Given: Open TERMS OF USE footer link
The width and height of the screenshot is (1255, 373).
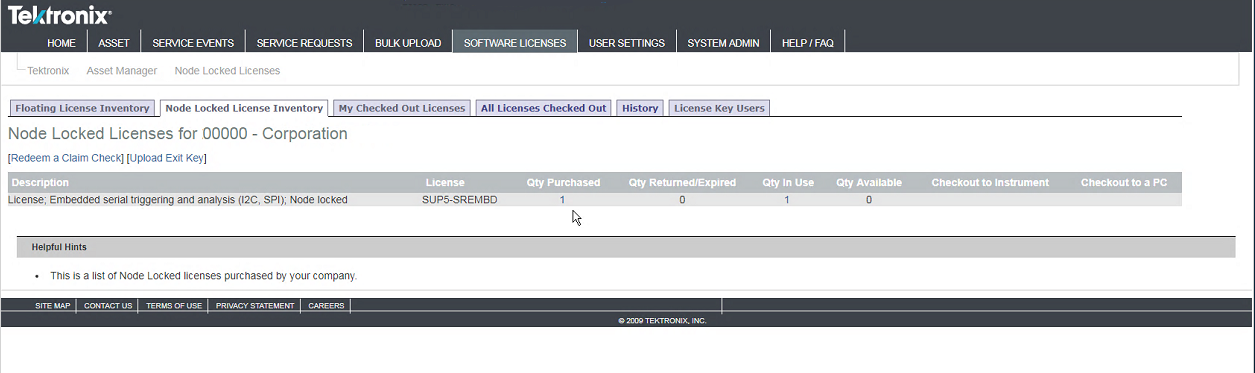Looking at the screenshot, I should (174, 306).
